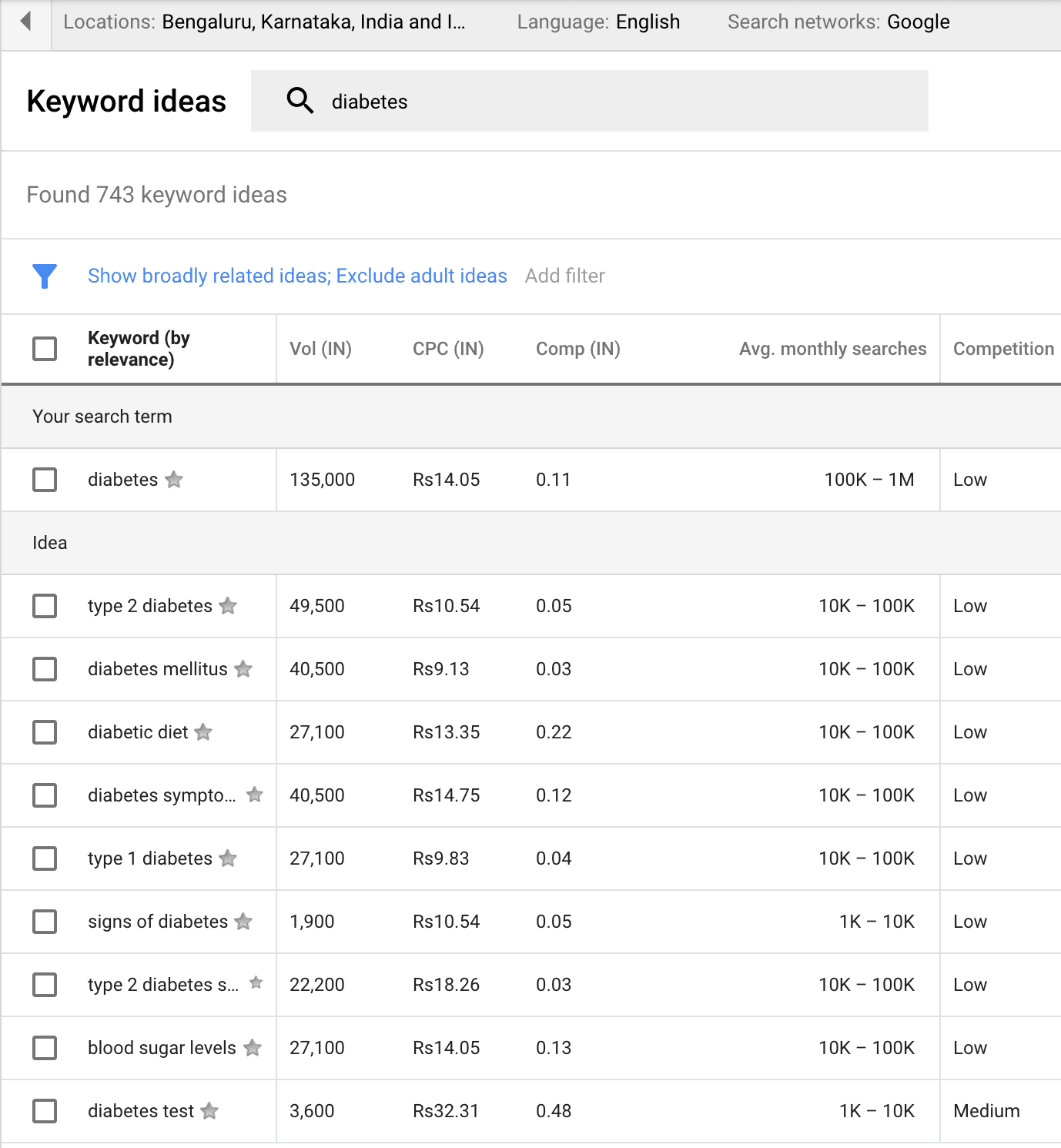Sort by Competition column header
Image resolution: width=1061 pixels, height=1148 pixels.
(x=1003, y=349)
